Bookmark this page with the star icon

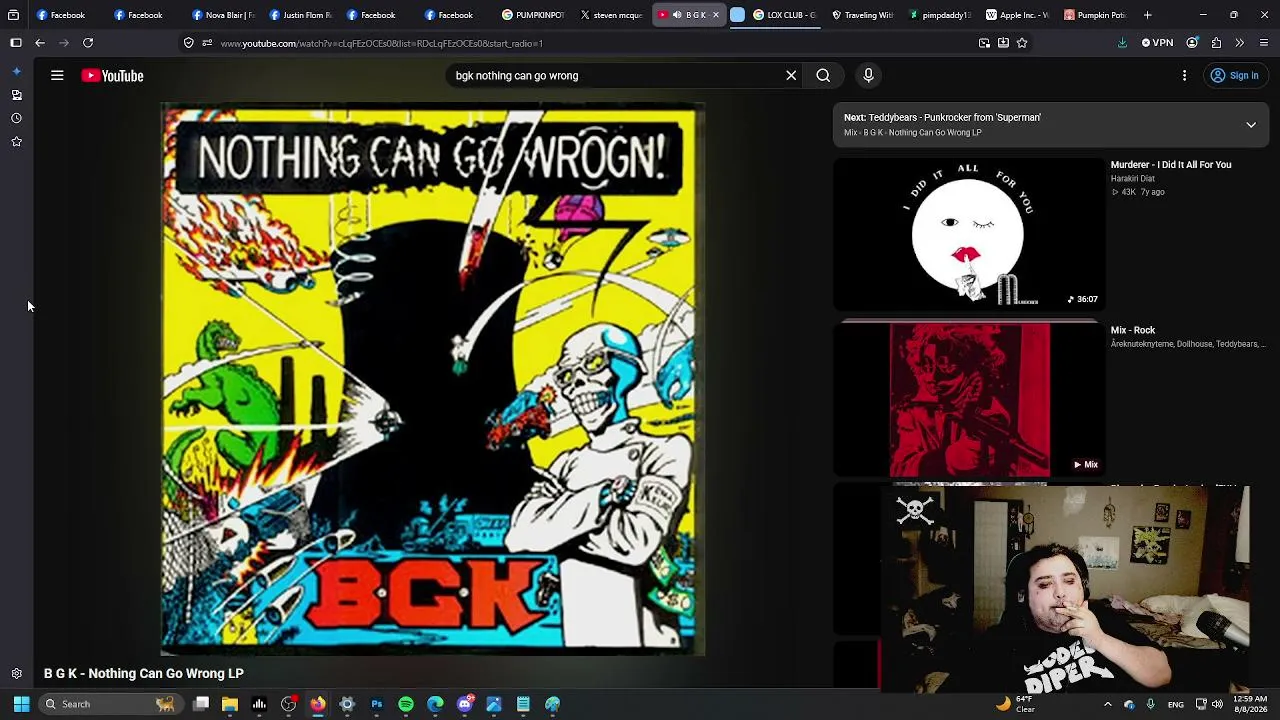(x=1022, y=43)
